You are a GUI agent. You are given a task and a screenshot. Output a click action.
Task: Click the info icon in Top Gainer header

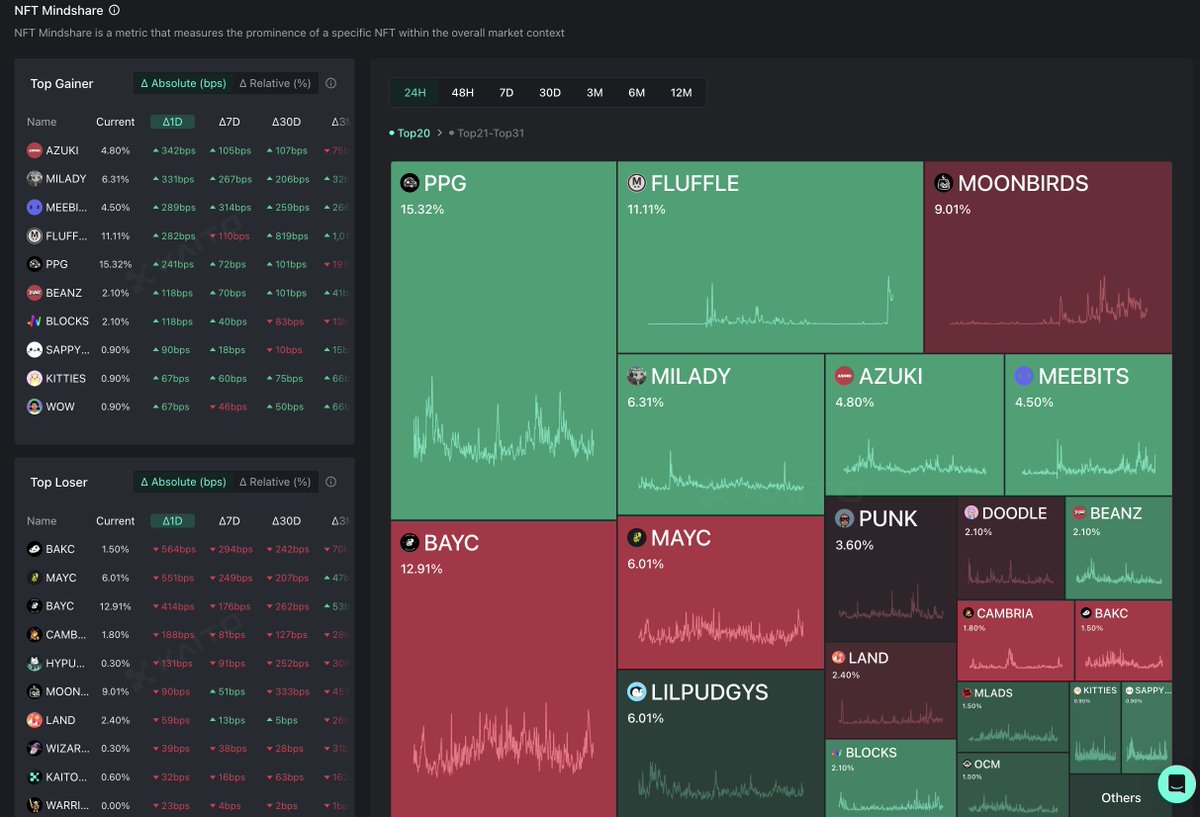(331, 84)
